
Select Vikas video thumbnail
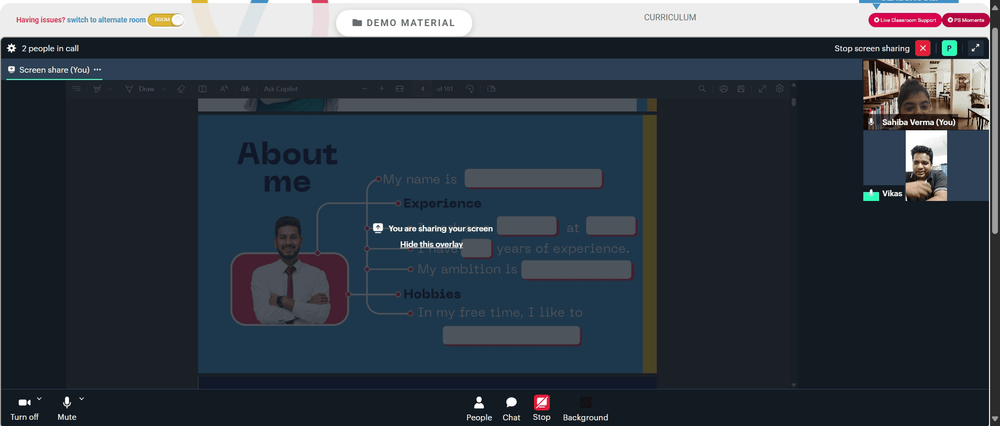(926, 166)
